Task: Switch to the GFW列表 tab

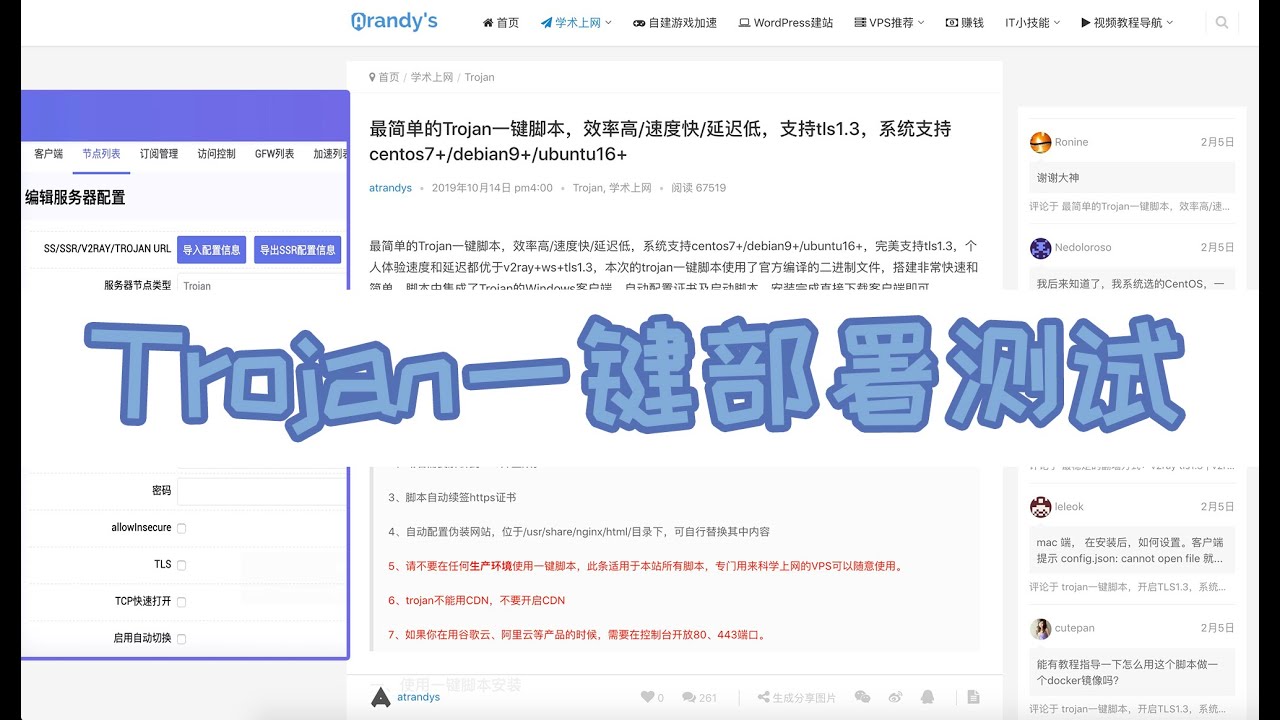Action: tap(275, 154)
